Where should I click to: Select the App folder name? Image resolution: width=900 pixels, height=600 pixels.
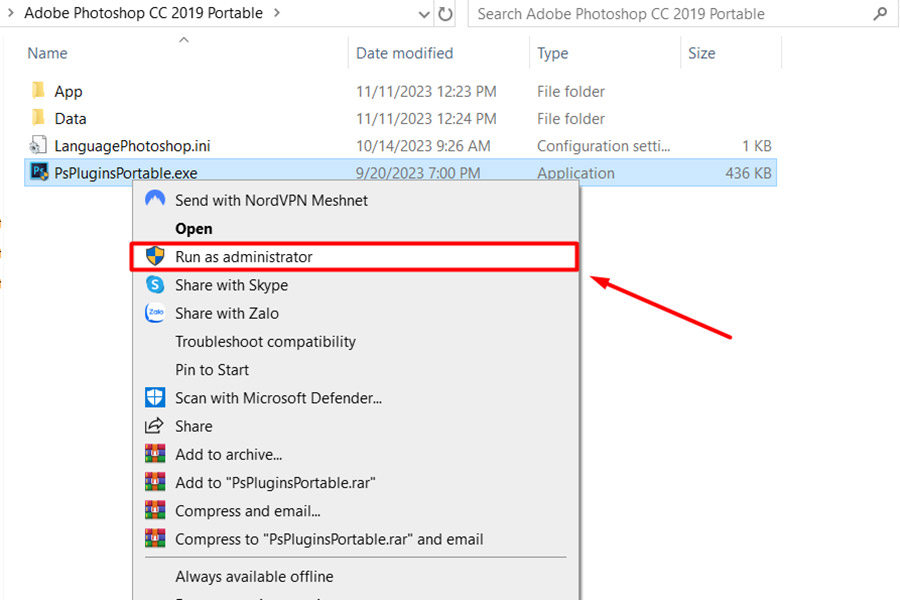point(68,91)
